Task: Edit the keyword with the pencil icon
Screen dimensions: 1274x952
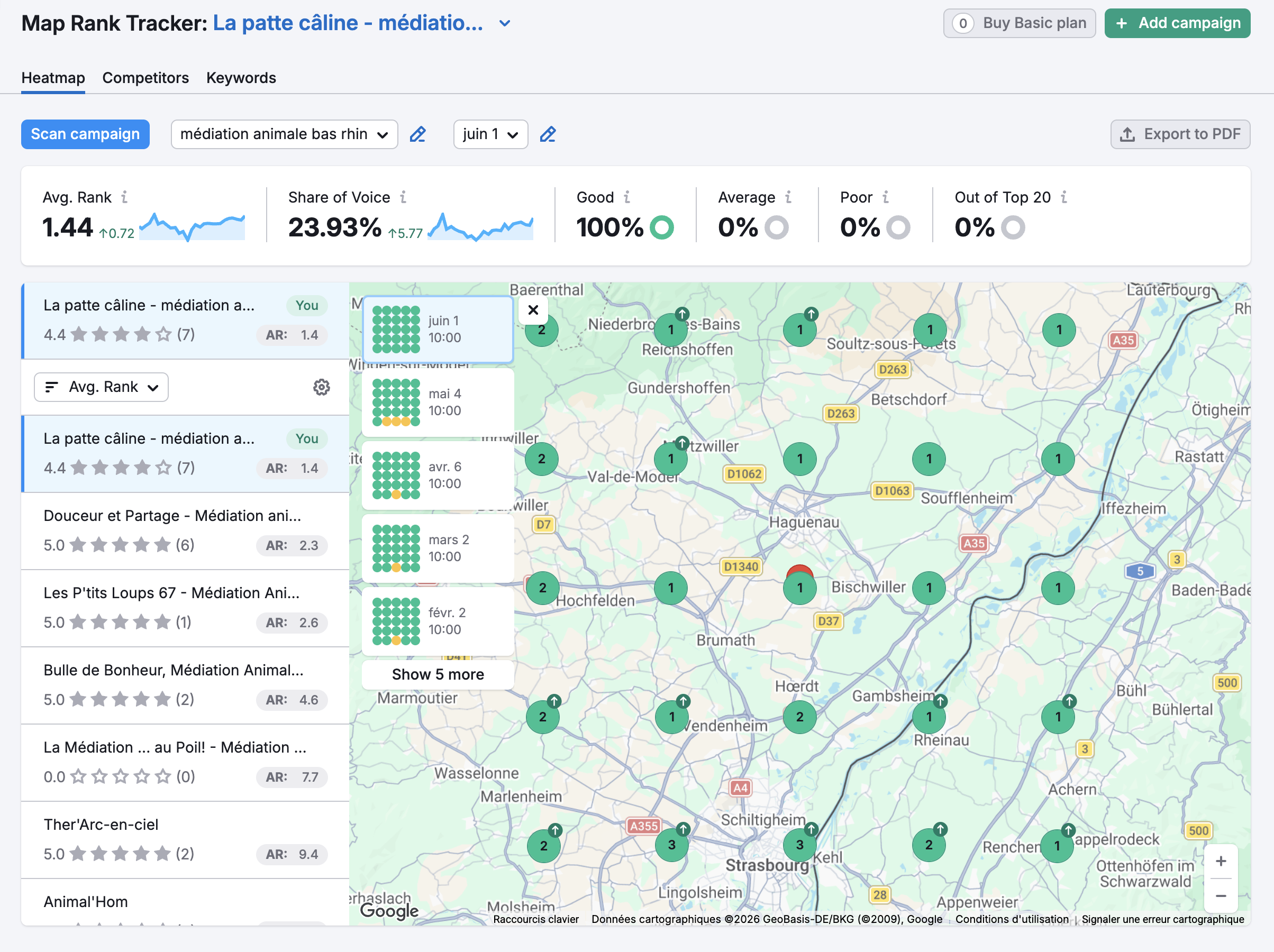Action: (417, 134)
